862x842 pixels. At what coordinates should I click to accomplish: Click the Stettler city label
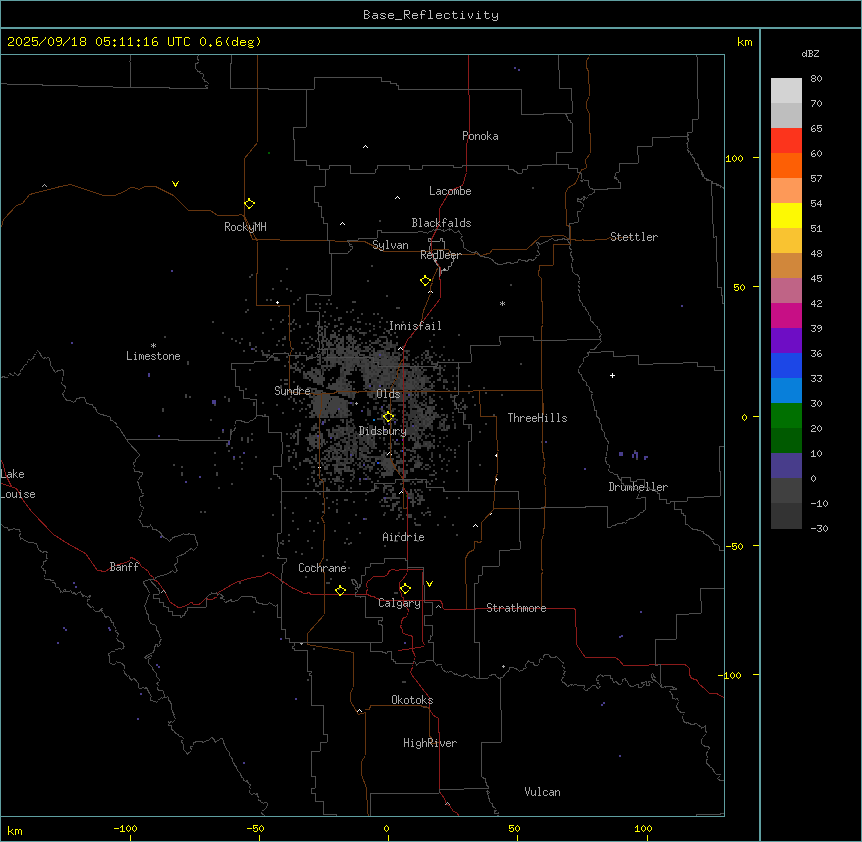pos(634,237)
